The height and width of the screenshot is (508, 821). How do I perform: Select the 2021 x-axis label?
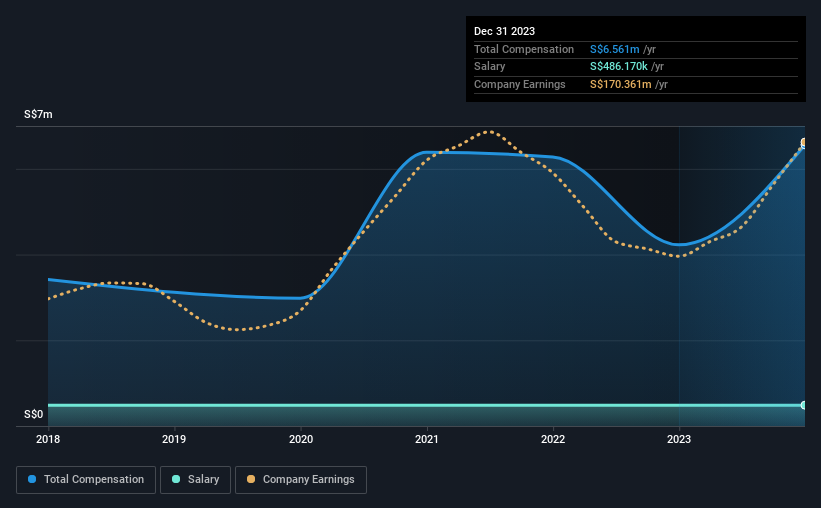427,439
